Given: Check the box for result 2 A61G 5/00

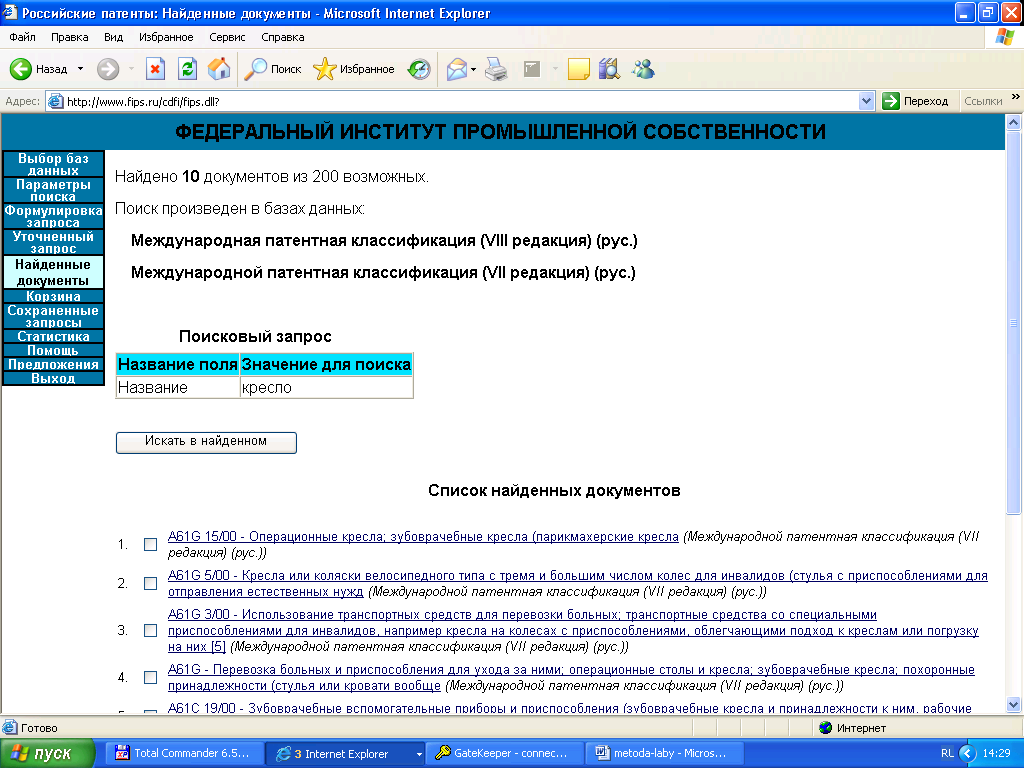Looking at the screenshot, I should [x=150, y=583].
